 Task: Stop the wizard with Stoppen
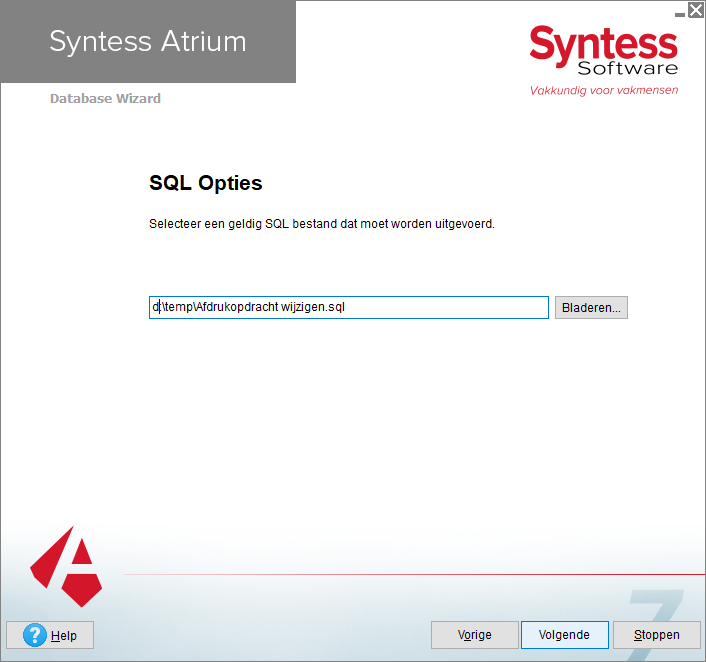656,635
